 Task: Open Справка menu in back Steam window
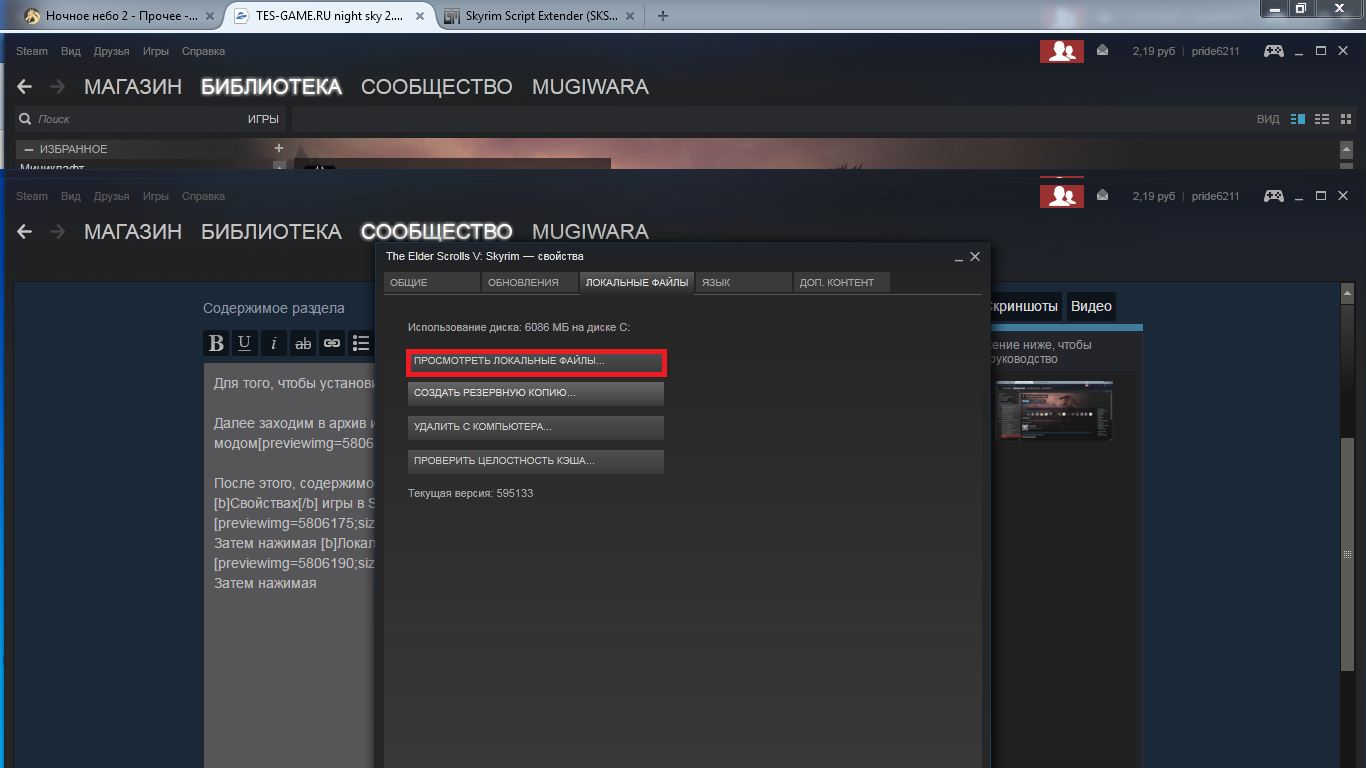point(204,51)
